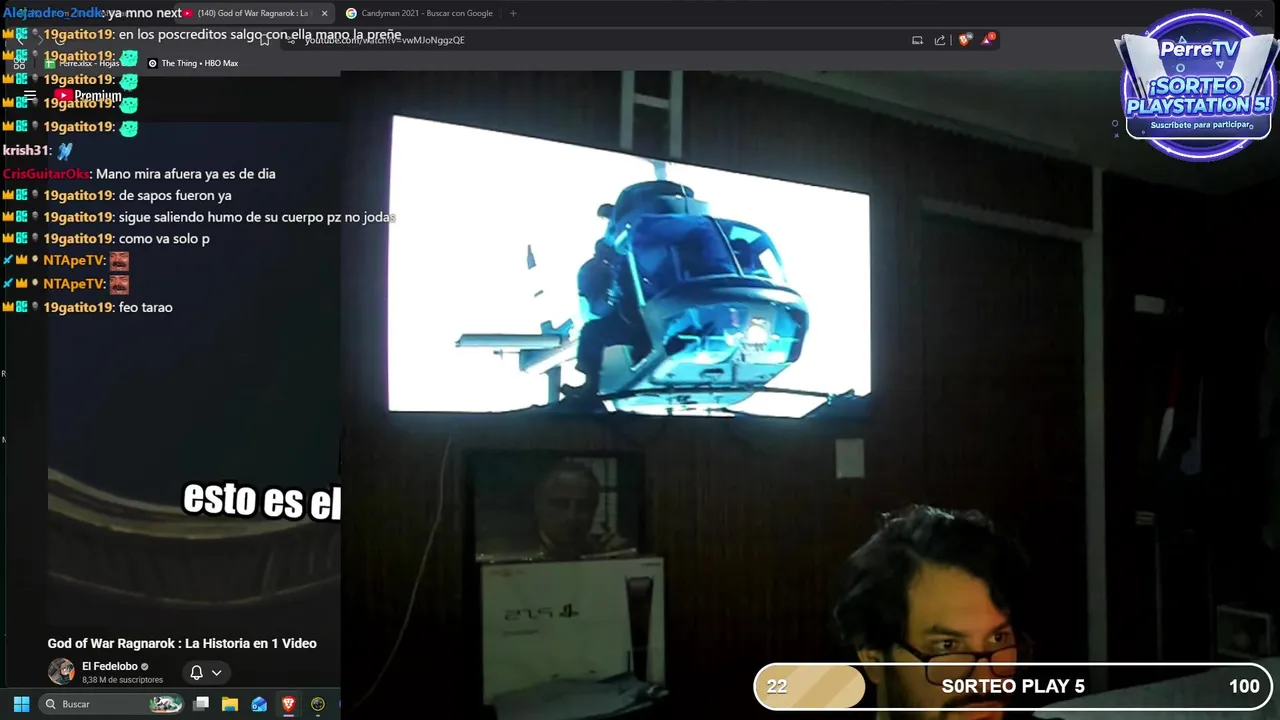Click chat username krish31

point(26,150)
